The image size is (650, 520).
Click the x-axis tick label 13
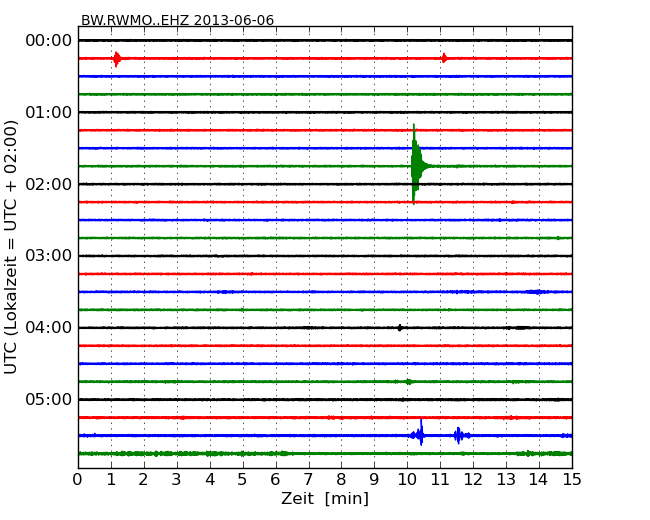point(506,480)
